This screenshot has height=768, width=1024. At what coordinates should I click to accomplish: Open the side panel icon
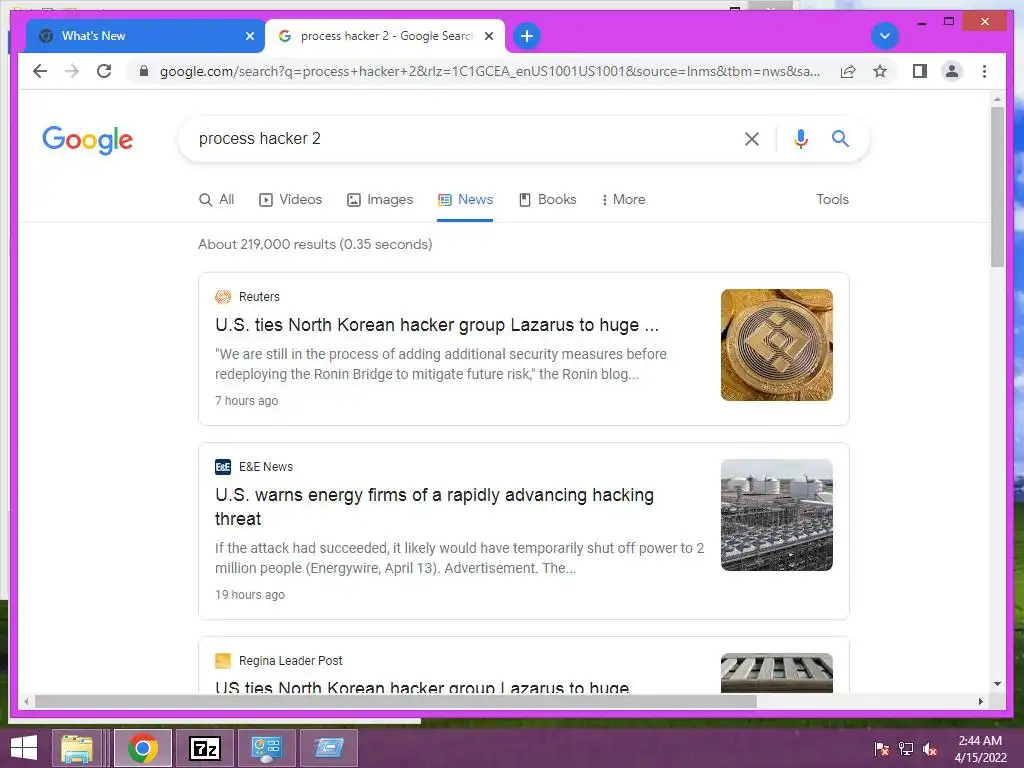(x=920, y=71)
